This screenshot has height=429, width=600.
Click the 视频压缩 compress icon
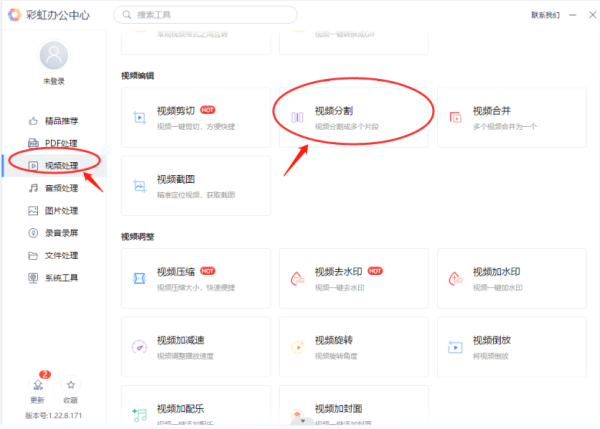coord(139,278)
